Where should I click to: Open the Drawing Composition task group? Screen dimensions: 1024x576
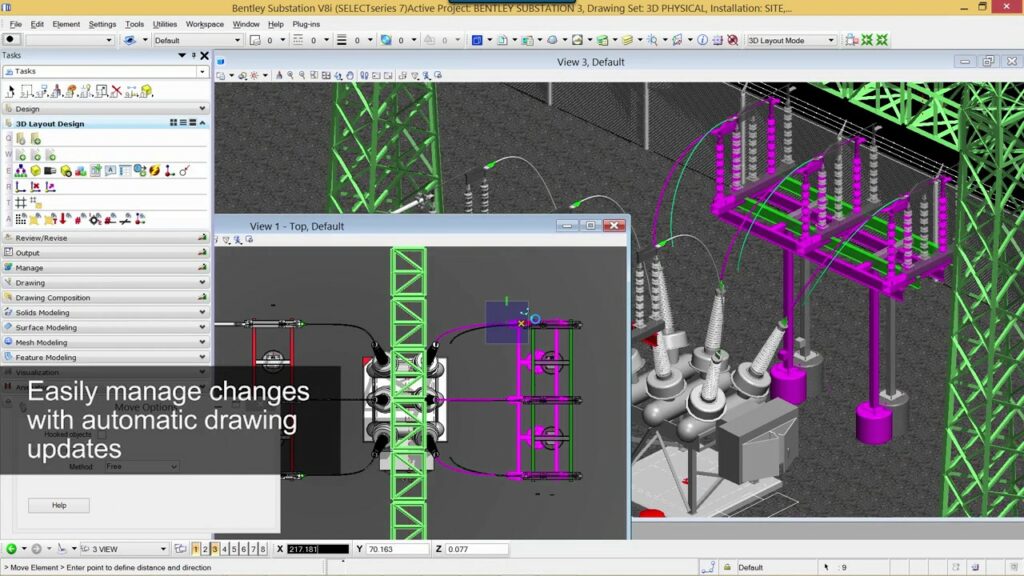click(106, 298)
